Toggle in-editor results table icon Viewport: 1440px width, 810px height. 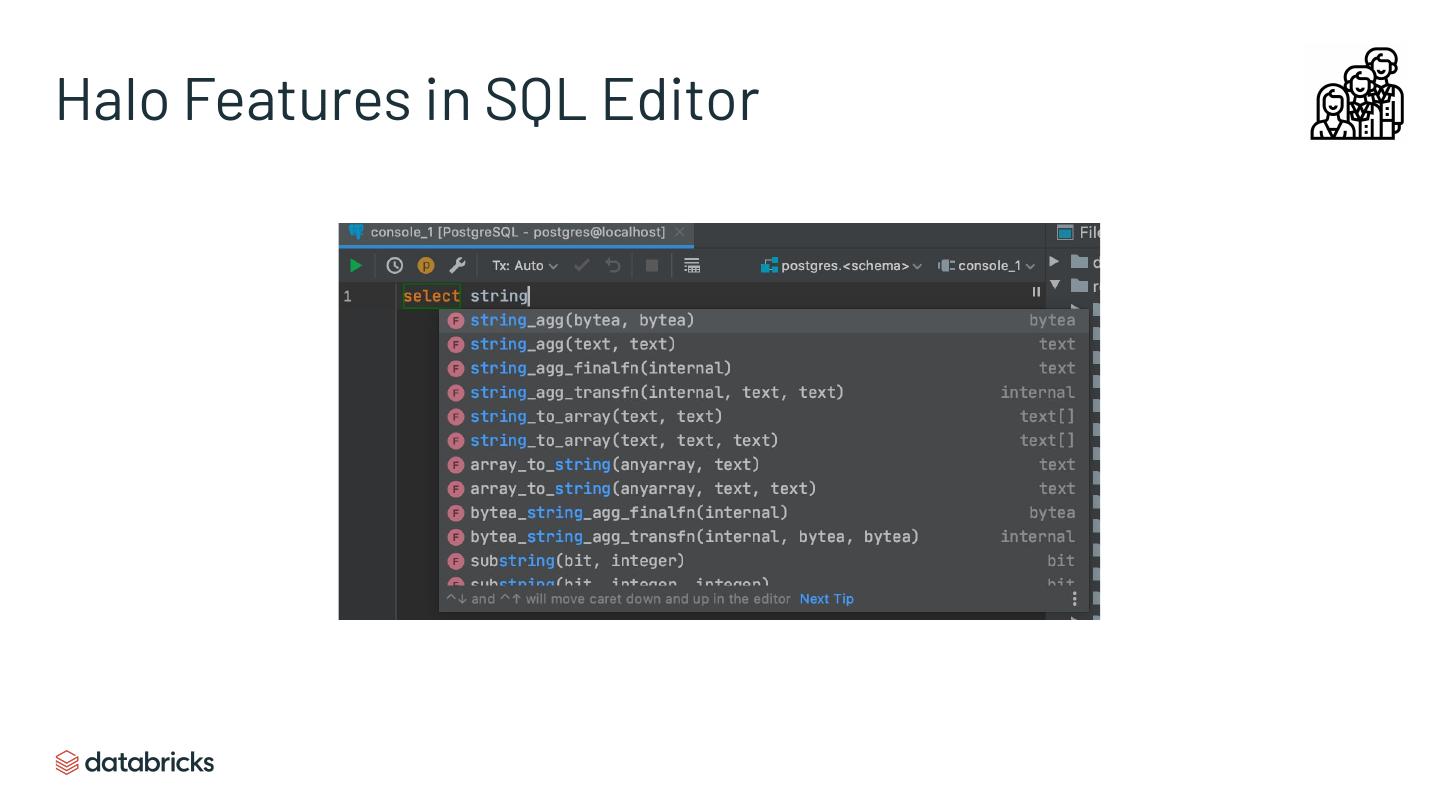click(692, 265)
